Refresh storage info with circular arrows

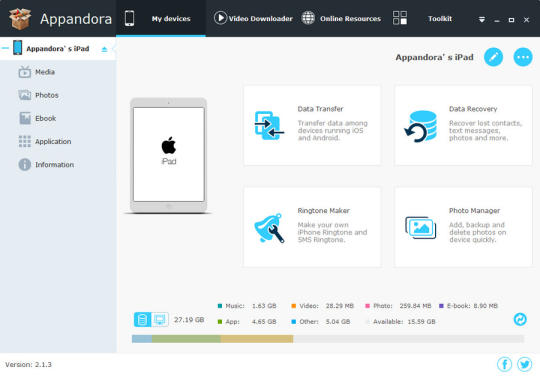(520, 319)
